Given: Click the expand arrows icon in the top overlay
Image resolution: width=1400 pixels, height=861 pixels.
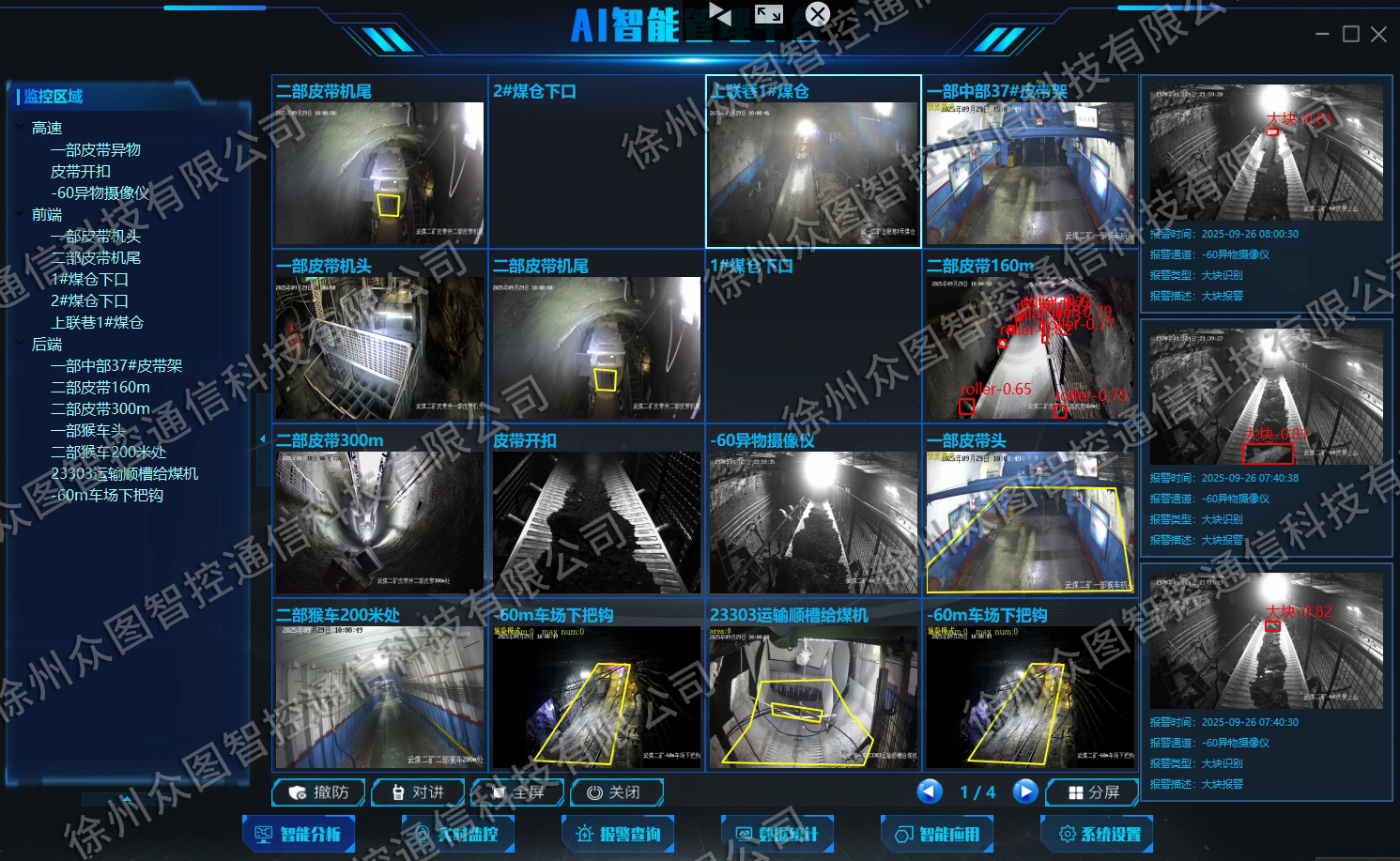Looking at the screenshot, I should (769, 13).
